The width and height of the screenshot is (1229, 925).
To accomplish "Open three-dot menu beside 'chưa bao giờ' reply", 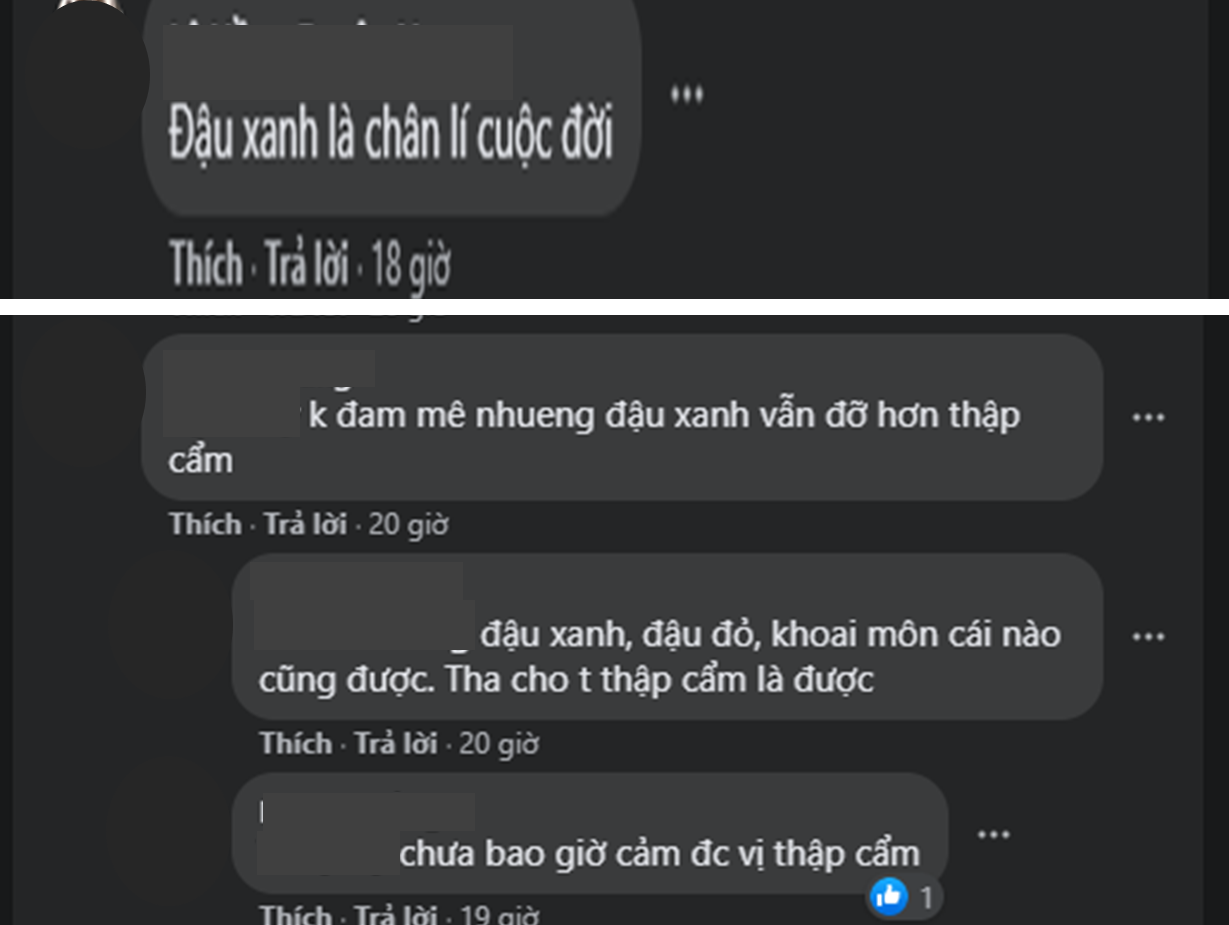I will coord(993,834).
